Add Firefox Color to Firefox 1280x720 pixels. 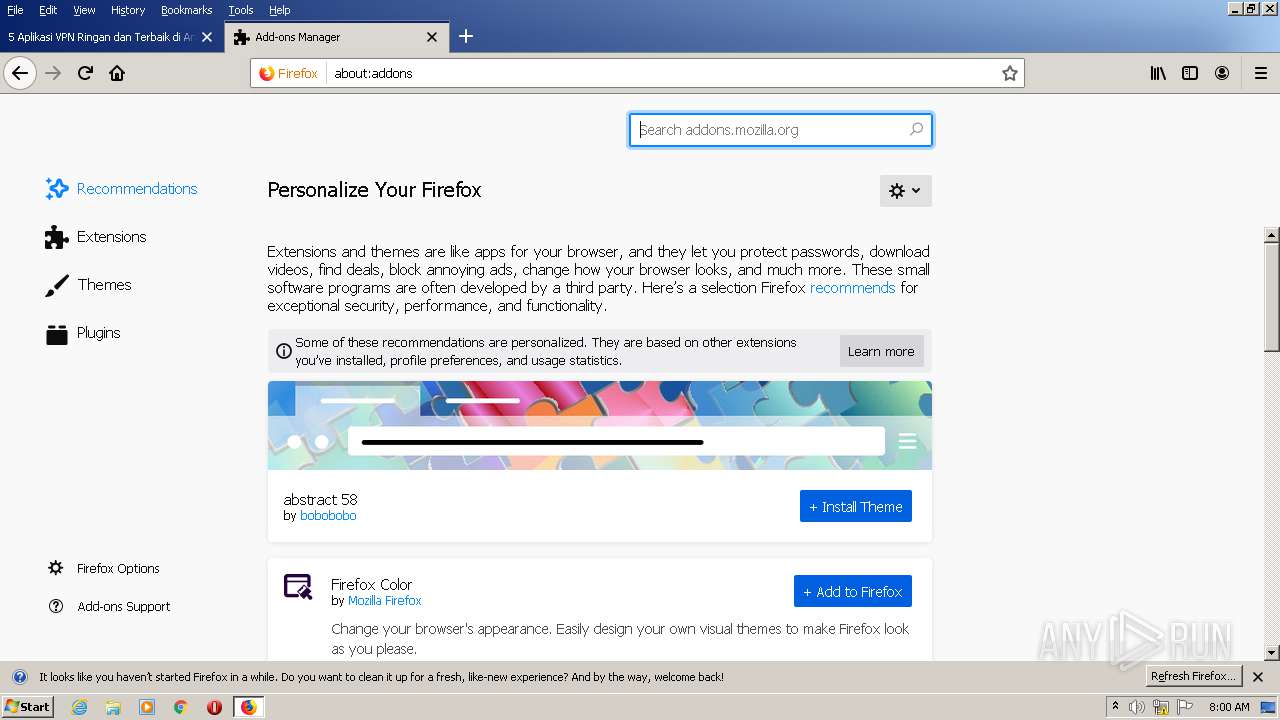click(x=853, y=591)
